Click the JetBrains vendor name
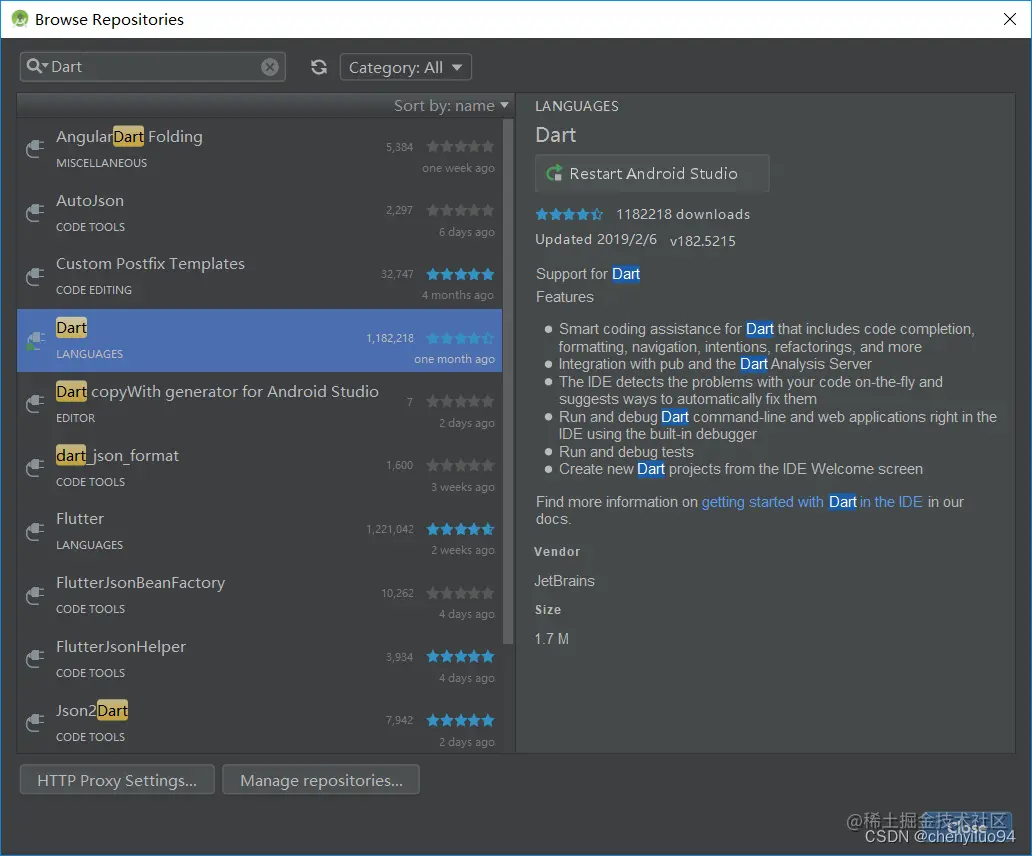This screenshot has height=856, width=1032. (x=564, y=581)
